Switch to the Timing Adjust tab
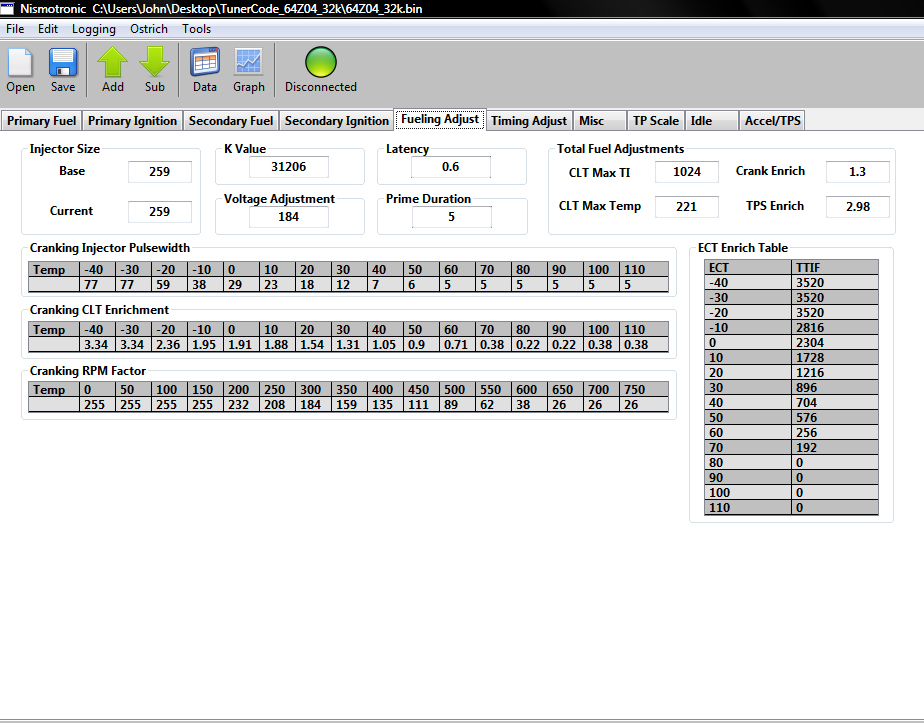This screenshot has height=723, width=924. click(529, 121)
